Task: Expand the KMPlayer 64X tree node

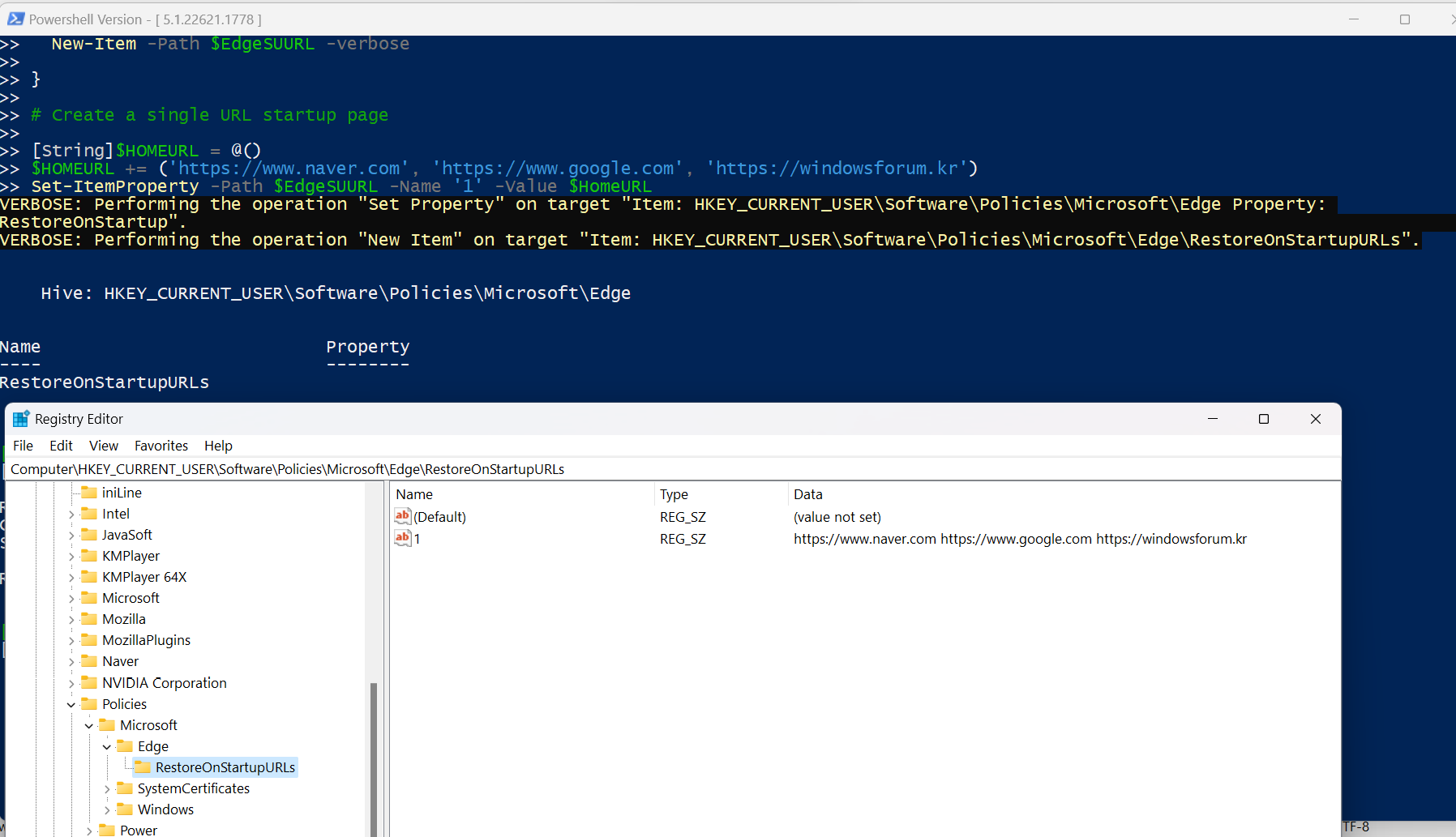Action: pos(71,578)
